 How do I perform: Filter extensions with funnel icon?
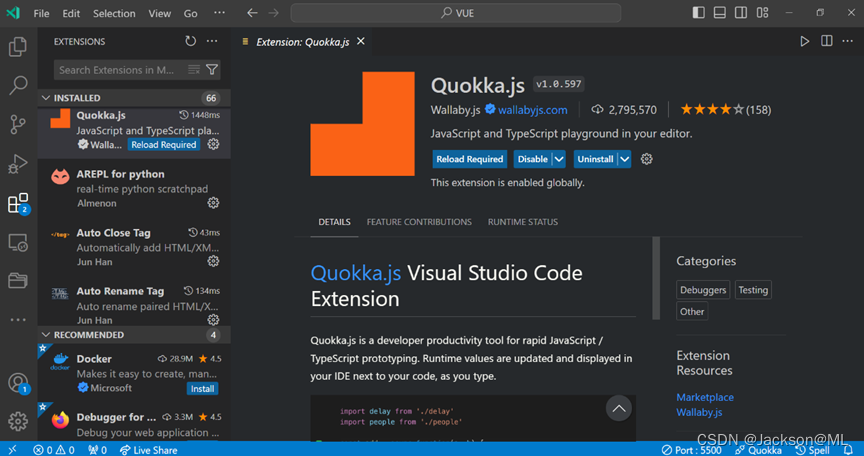coord(212,69)
